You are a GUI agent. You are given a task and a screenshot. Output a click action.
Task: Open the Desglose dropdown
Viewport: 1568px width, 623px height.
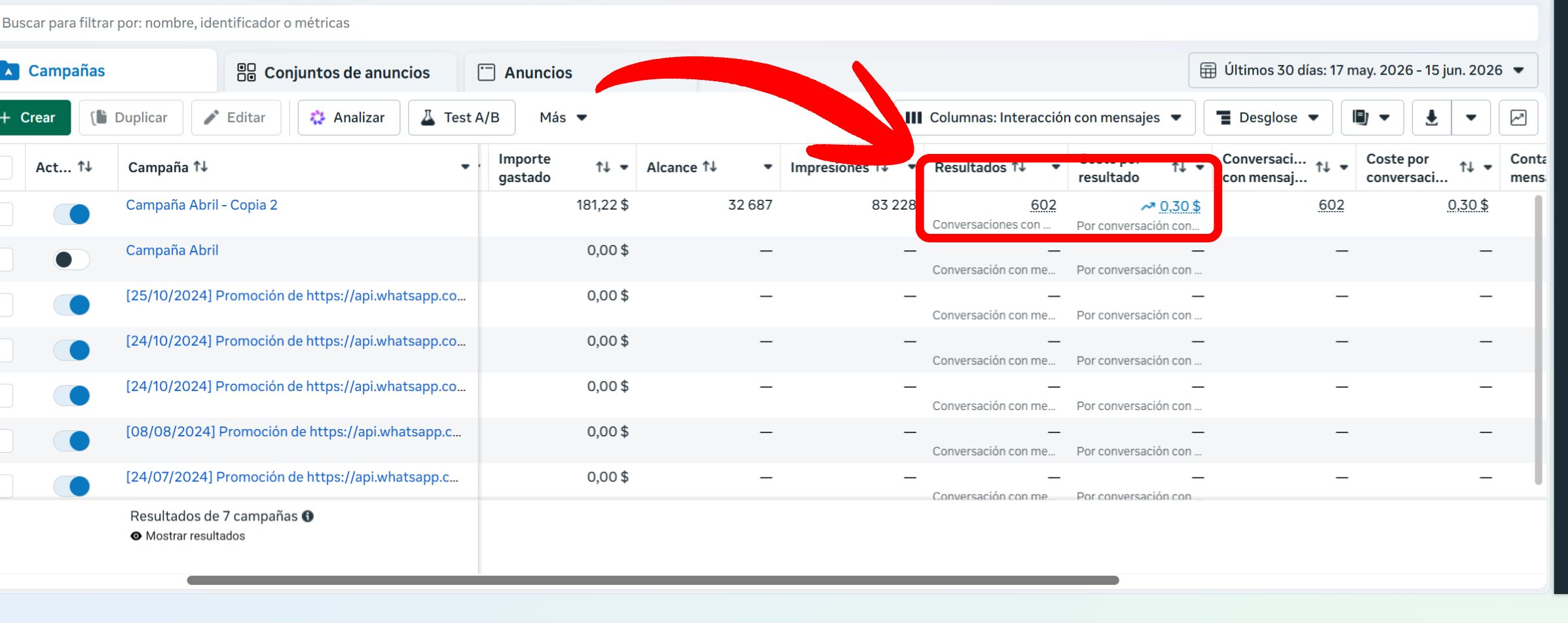pyautogui.click(x=1268, y=117)
